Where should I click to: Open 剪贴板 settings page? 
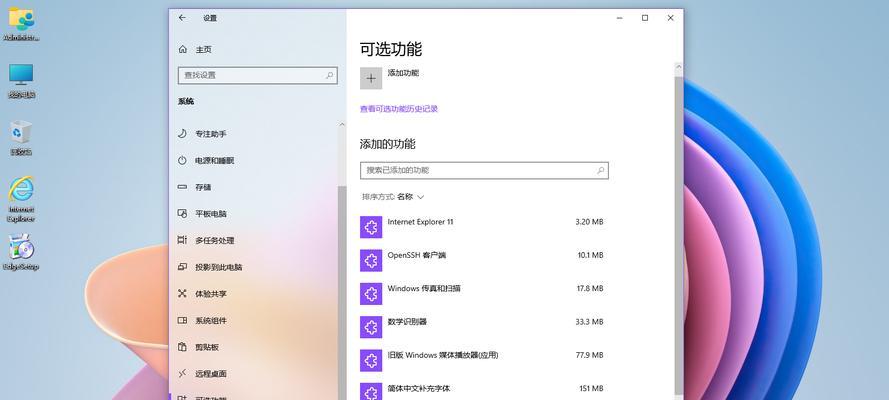207,347
